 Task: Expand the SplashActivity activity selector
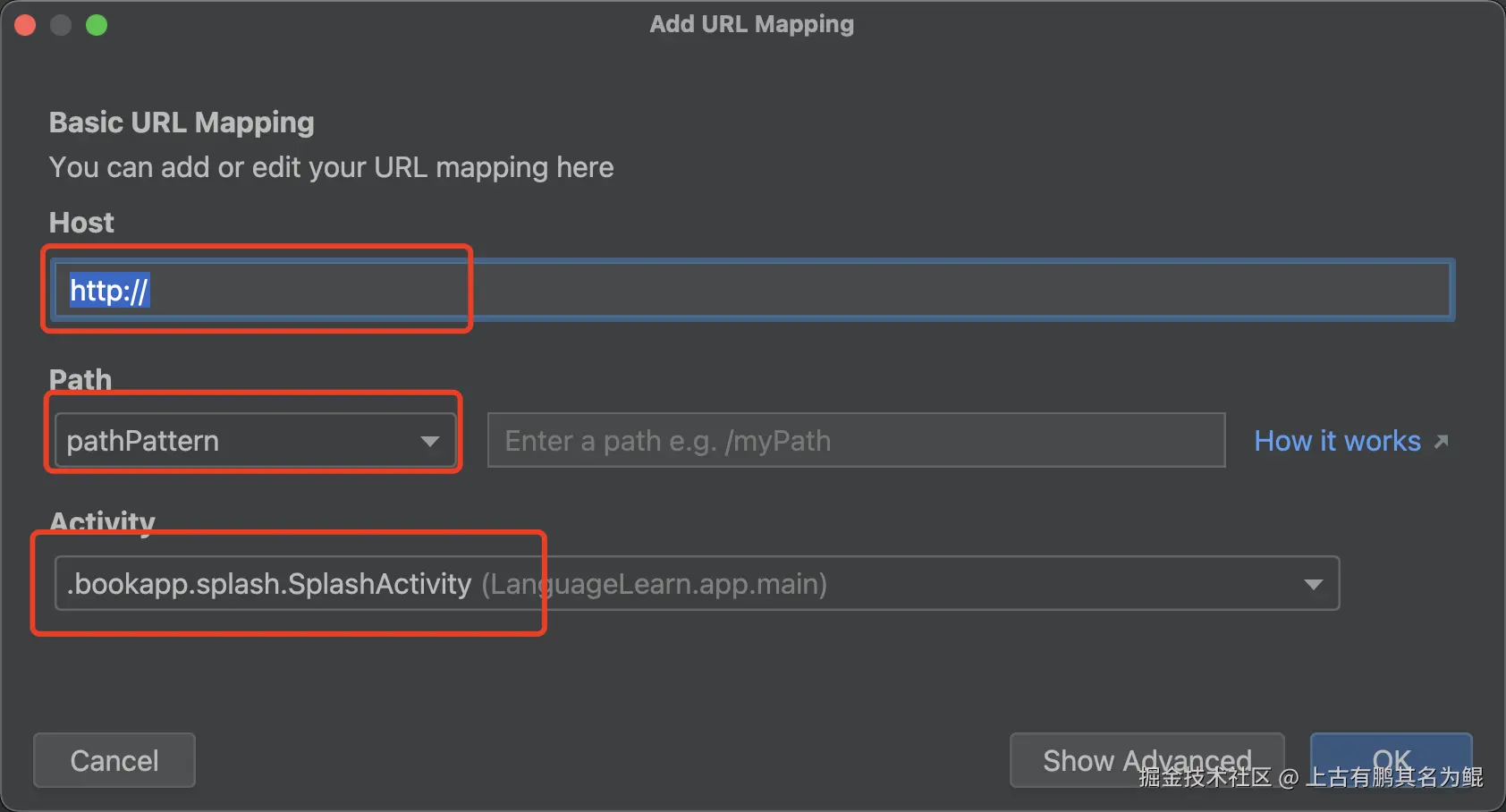(696, 584)
